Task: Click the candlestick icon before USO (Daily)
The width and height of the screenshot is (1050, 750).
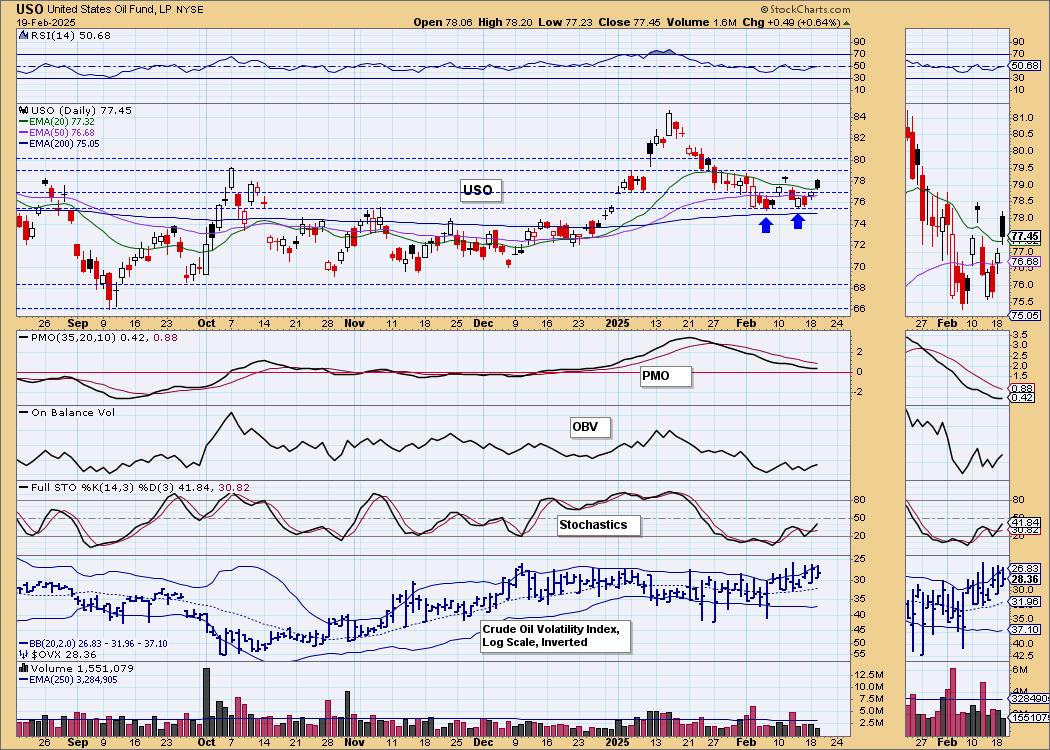Action: (23, 110)
